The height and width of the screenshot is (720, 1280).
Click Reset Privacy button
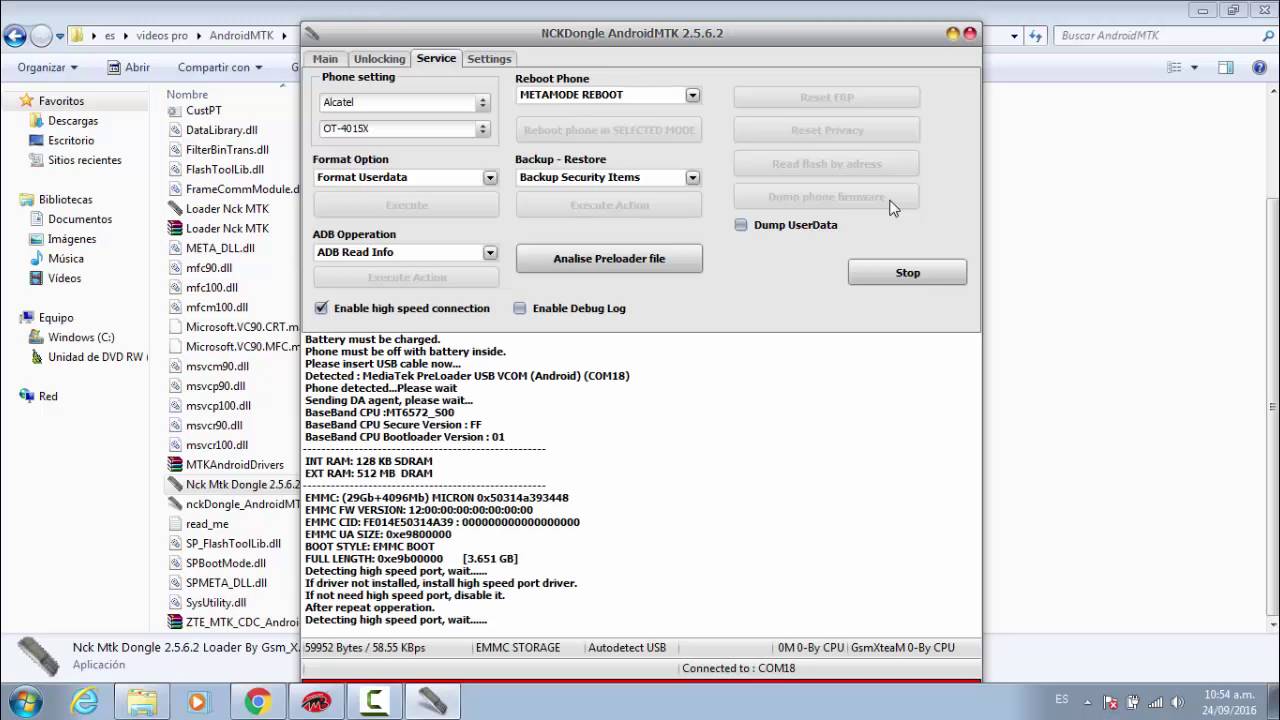click(827, 130)
